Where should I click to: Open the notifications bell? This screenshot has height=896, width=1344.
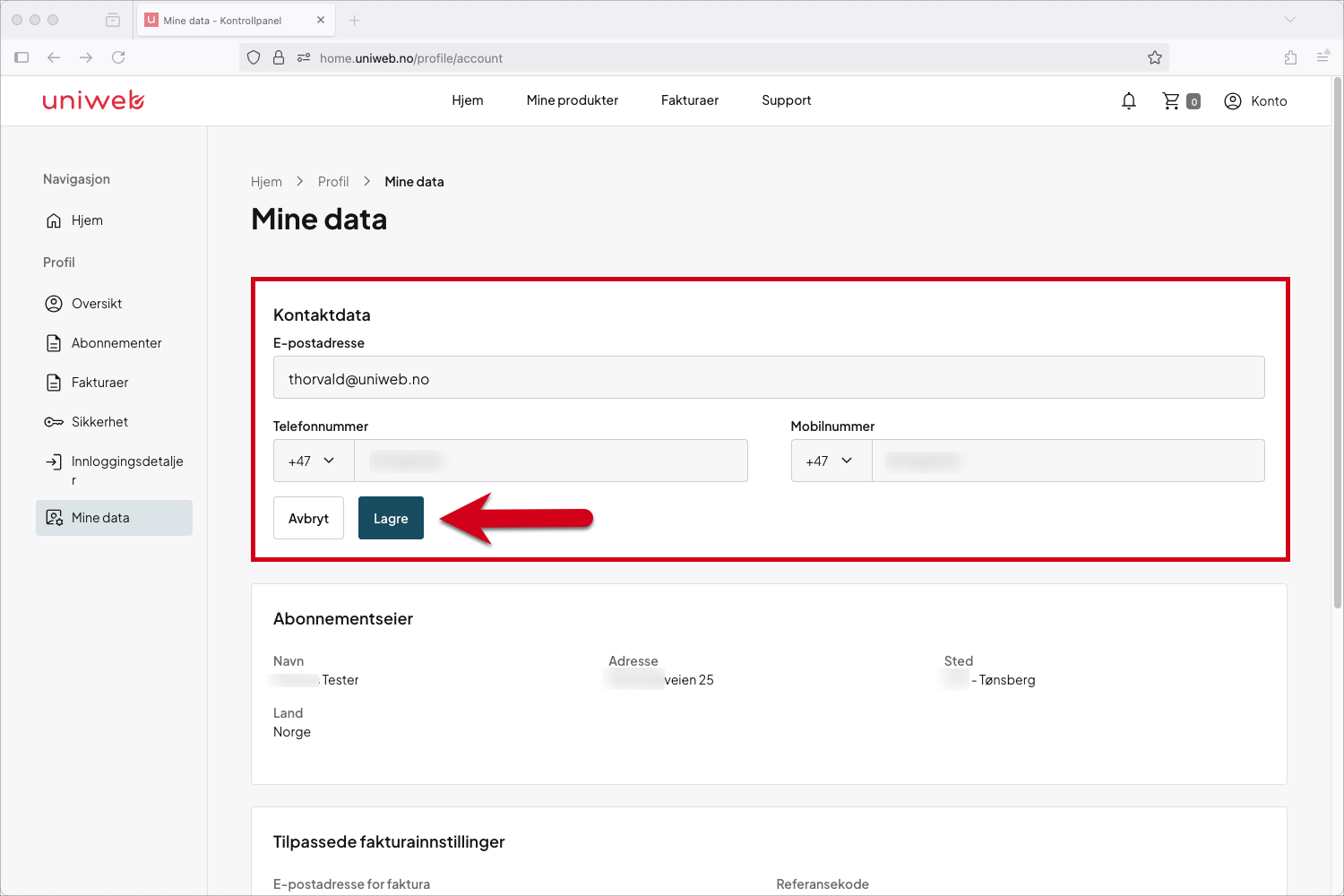[1129, 101]
